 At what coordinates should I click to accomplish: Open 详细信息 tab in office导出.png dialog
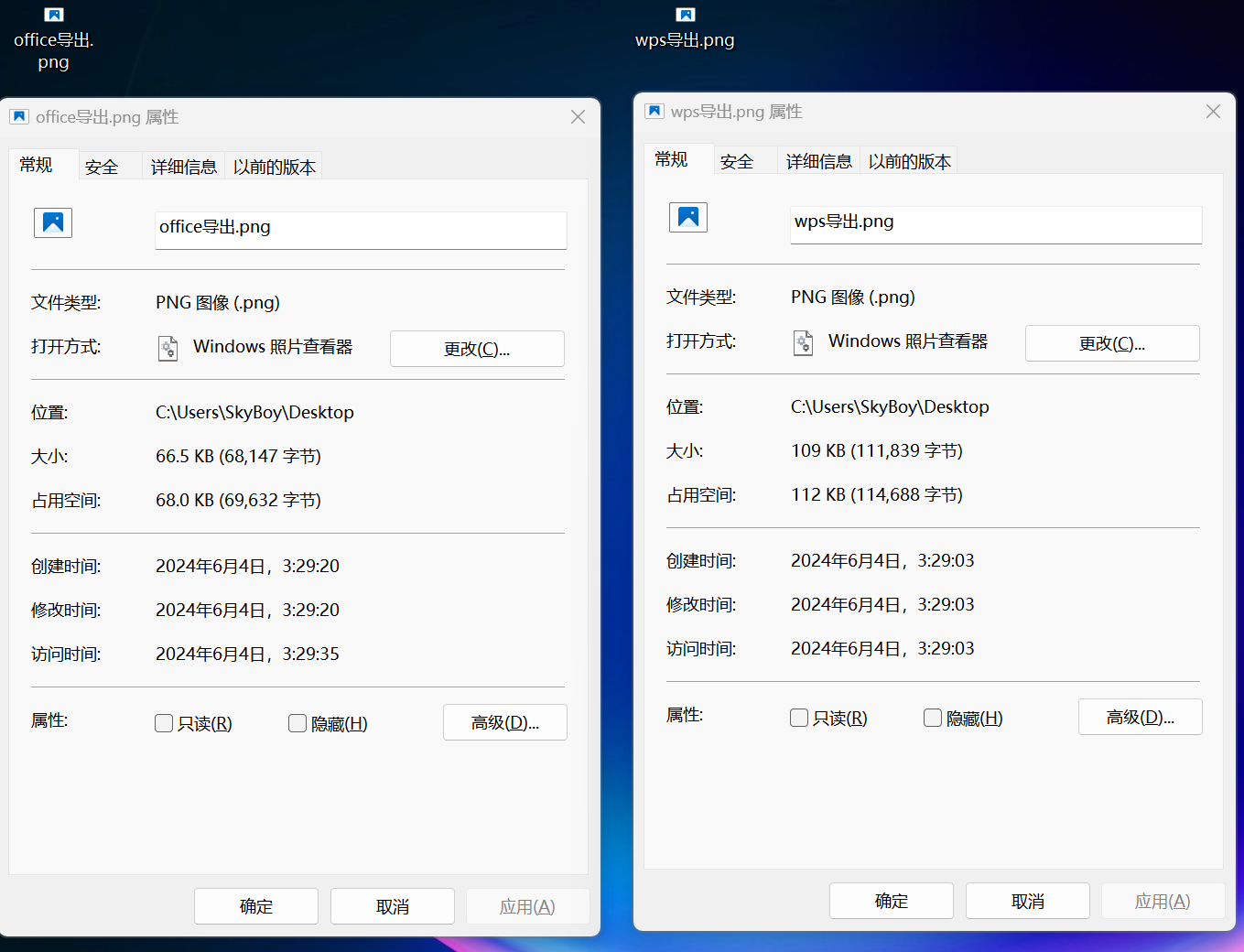[x=183, y=167]
